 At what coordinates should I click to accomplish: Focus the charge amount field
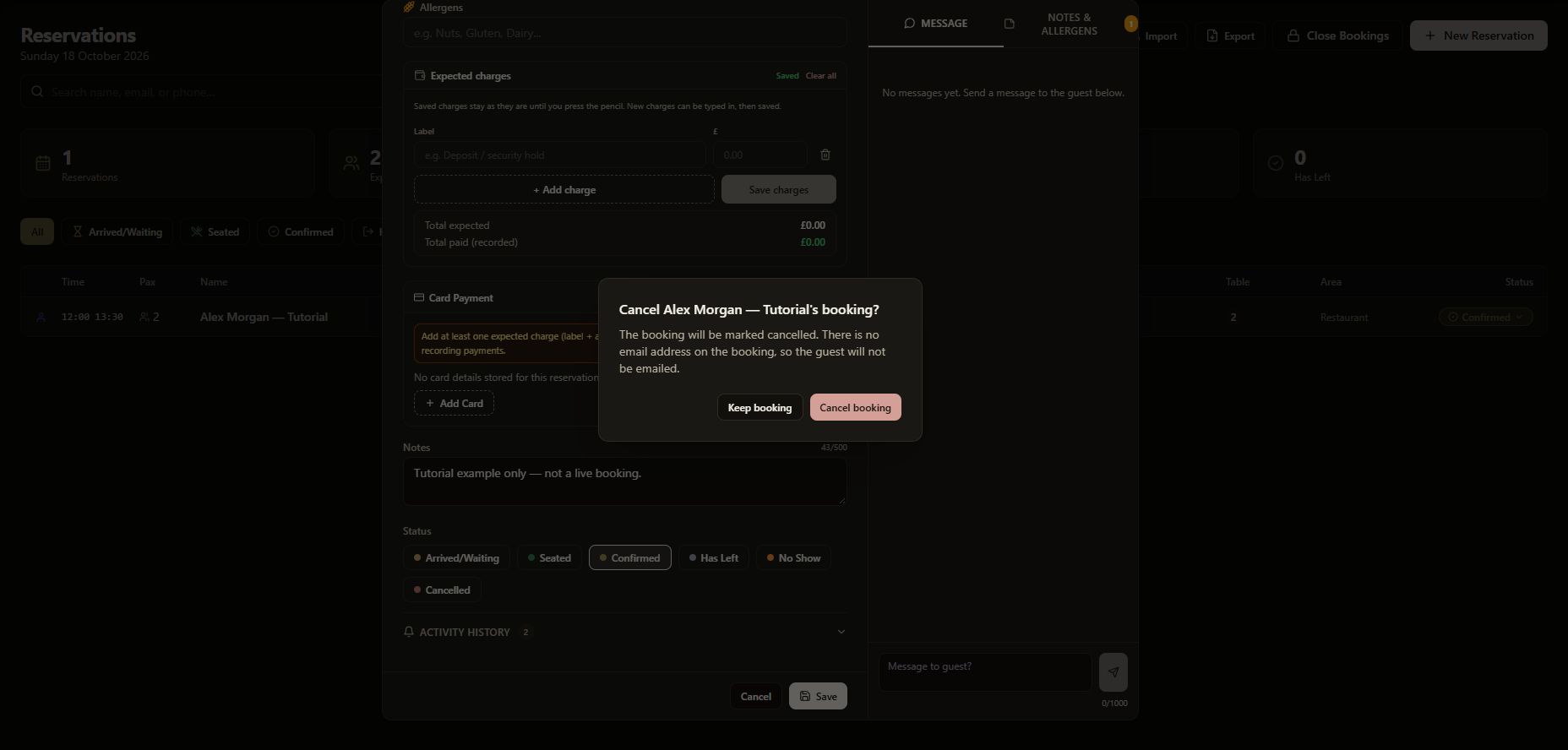click(x=760, y=155)
